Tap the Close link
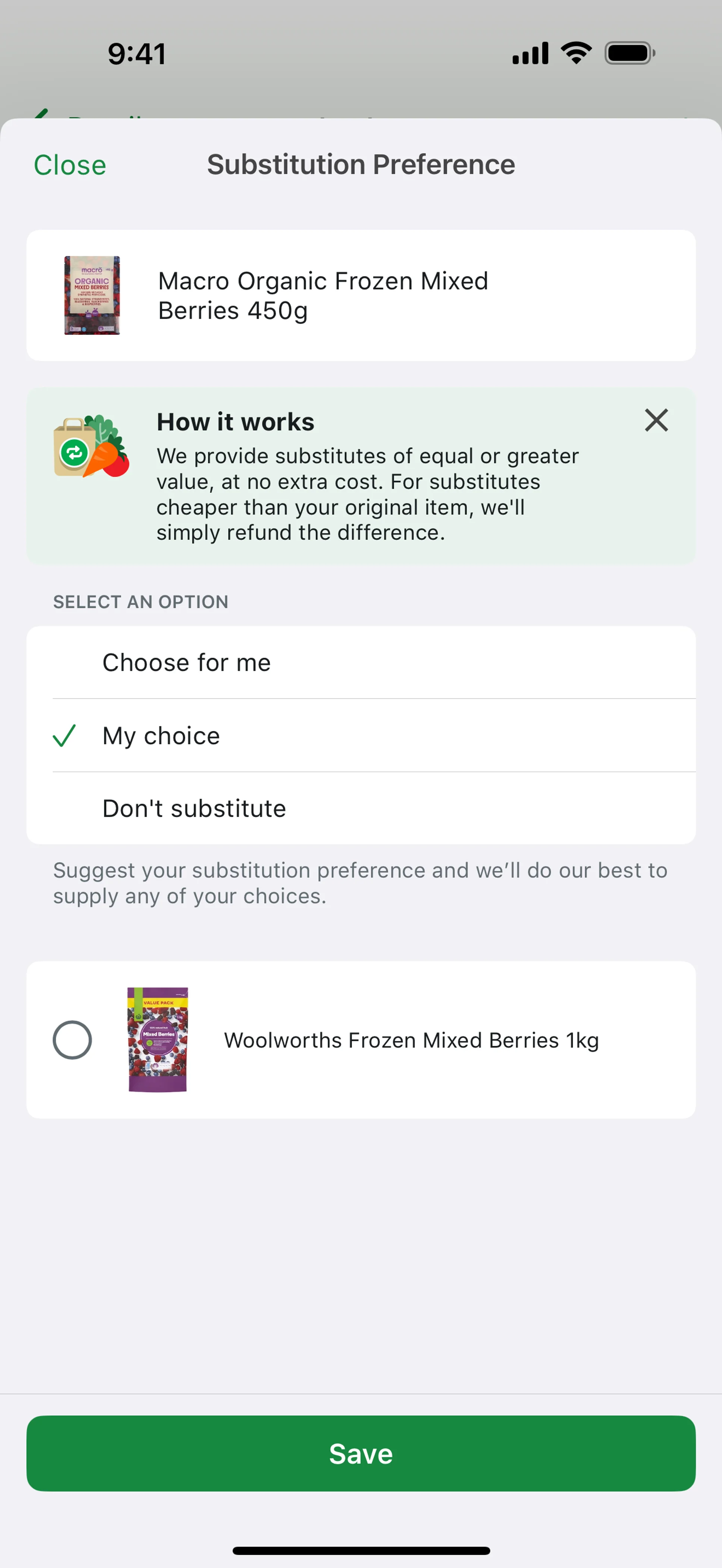The image size is (722, 1568). [70, 165]
